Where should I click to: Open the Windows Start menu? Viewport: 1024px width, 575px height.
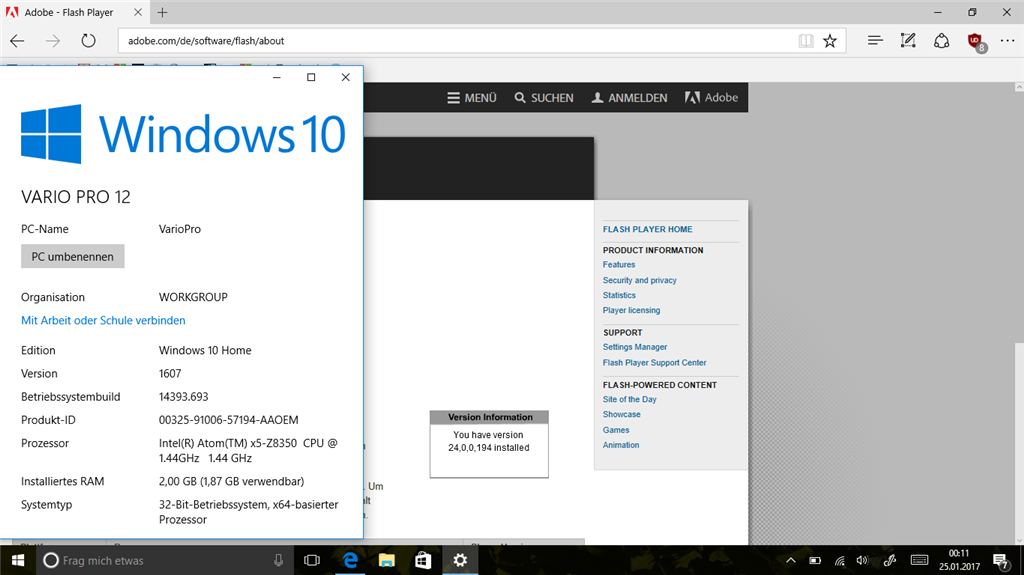tap(18, 561)
